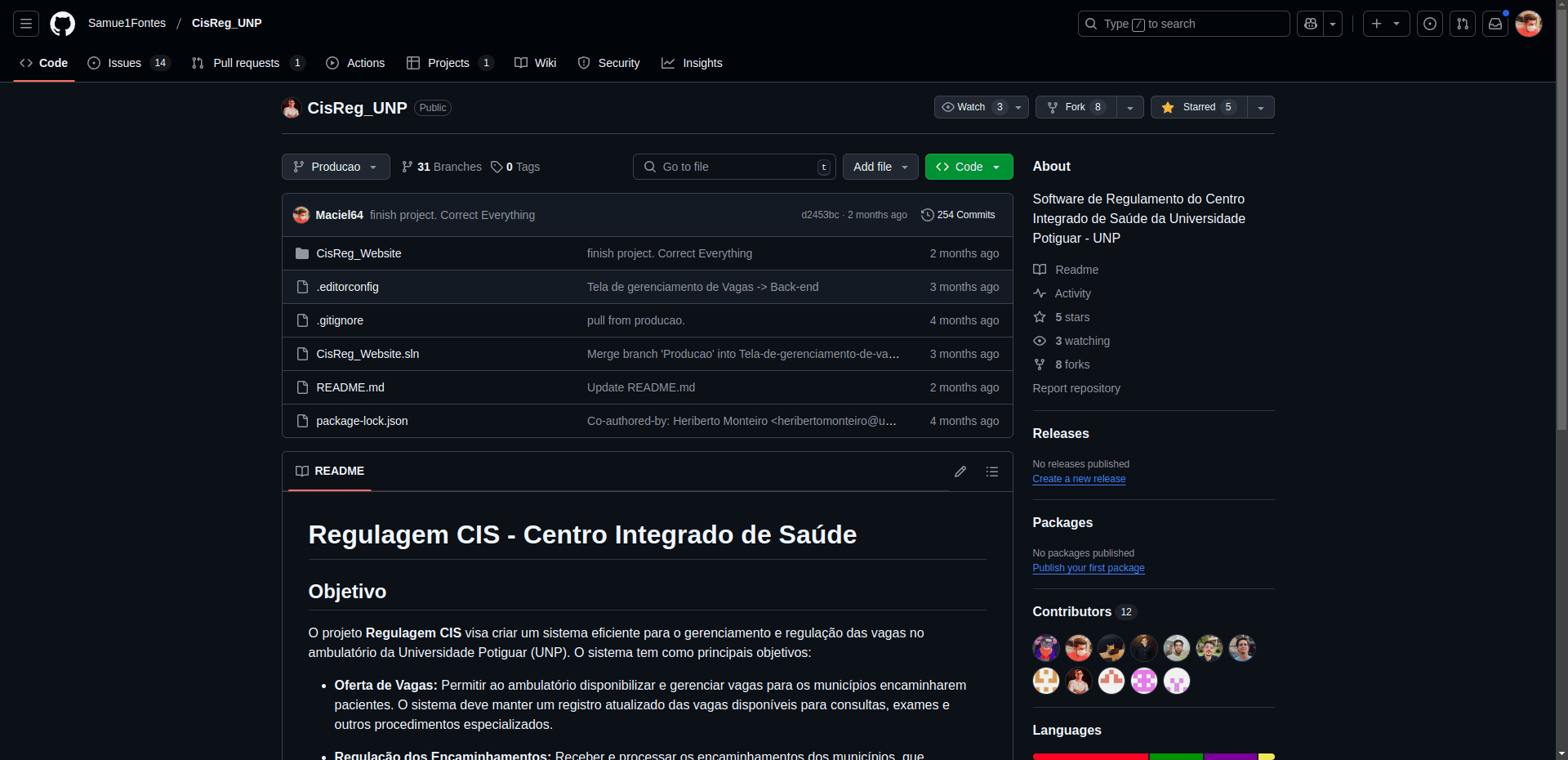This screenshot has width=1568, height=760.
Task: Open the pull requests icon in the header
Action: [1463, 24]
